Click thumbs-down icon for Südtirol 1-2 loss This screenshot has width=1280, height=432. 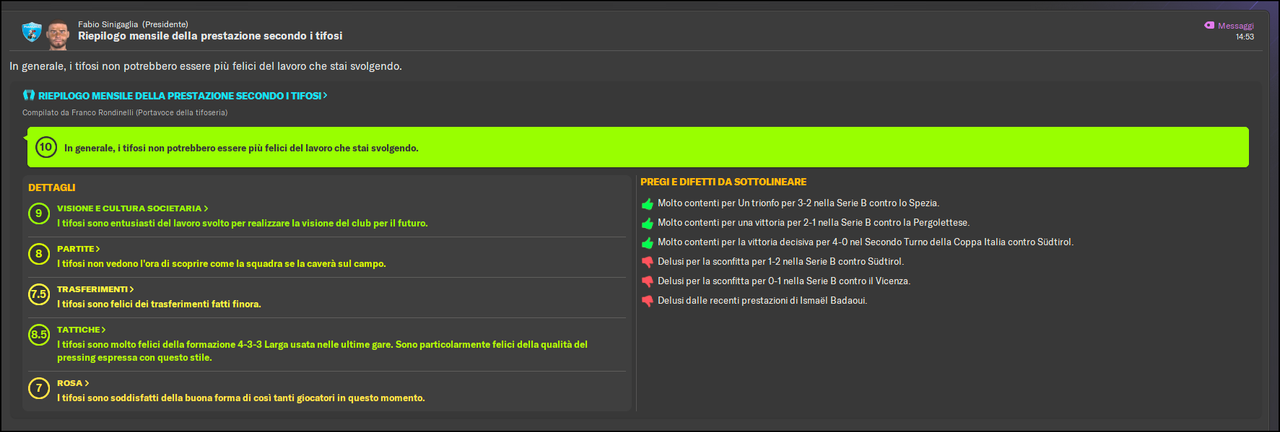point(647,262)
